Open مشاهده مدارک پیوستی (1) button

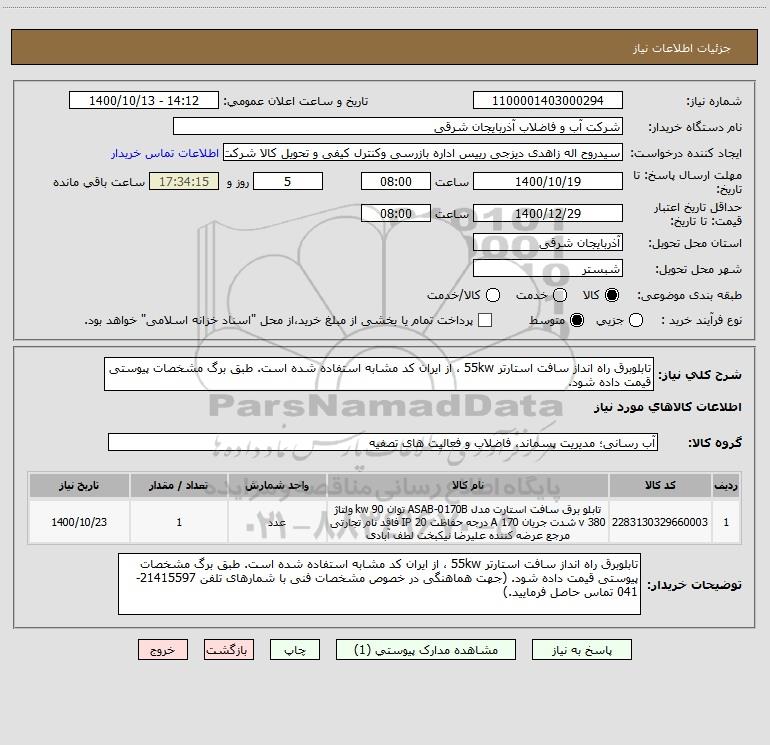coord(426,650)
